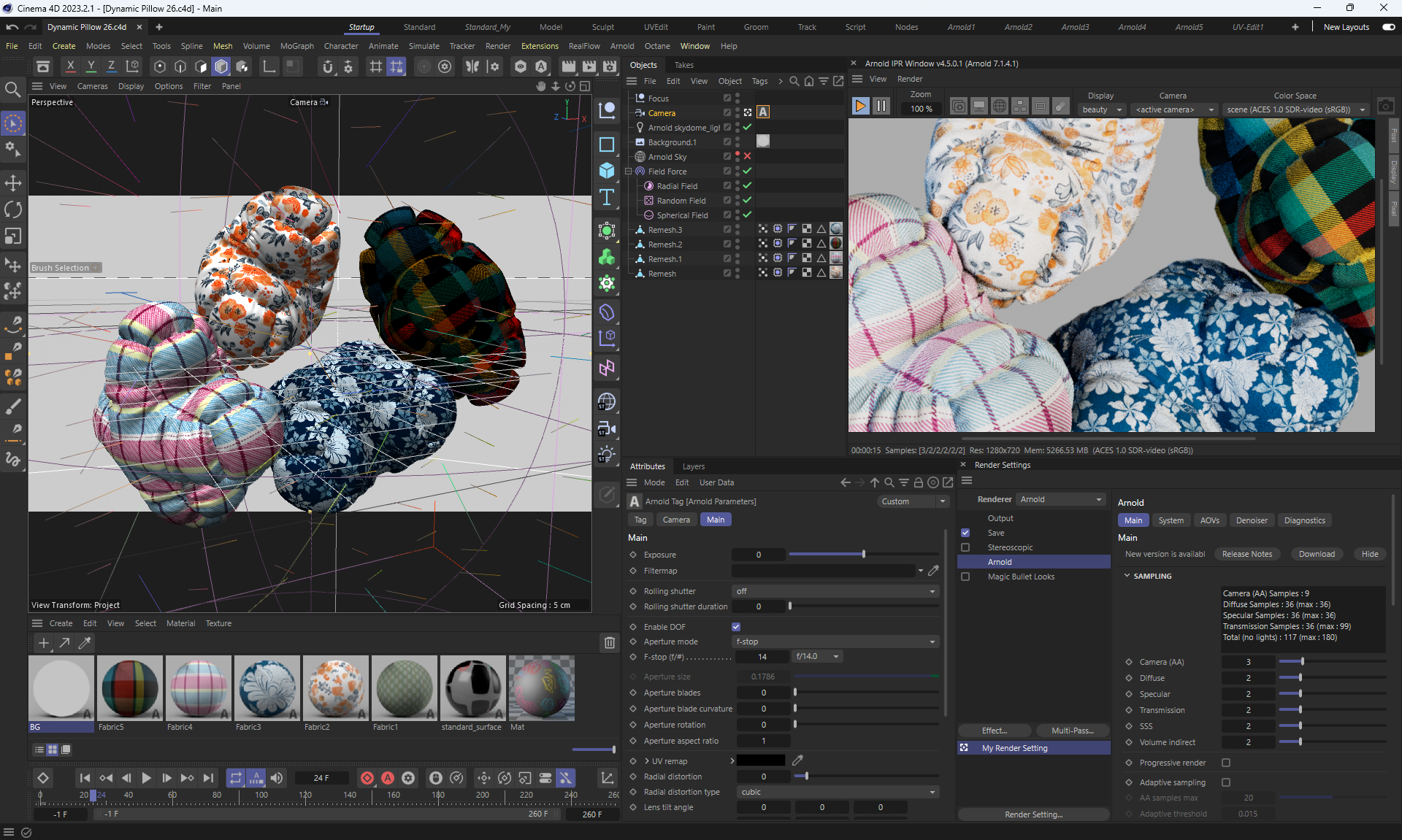The image size is (1402, 840).
Task: Open the Aperture mode f-stop dropdown
Action: 835,641
